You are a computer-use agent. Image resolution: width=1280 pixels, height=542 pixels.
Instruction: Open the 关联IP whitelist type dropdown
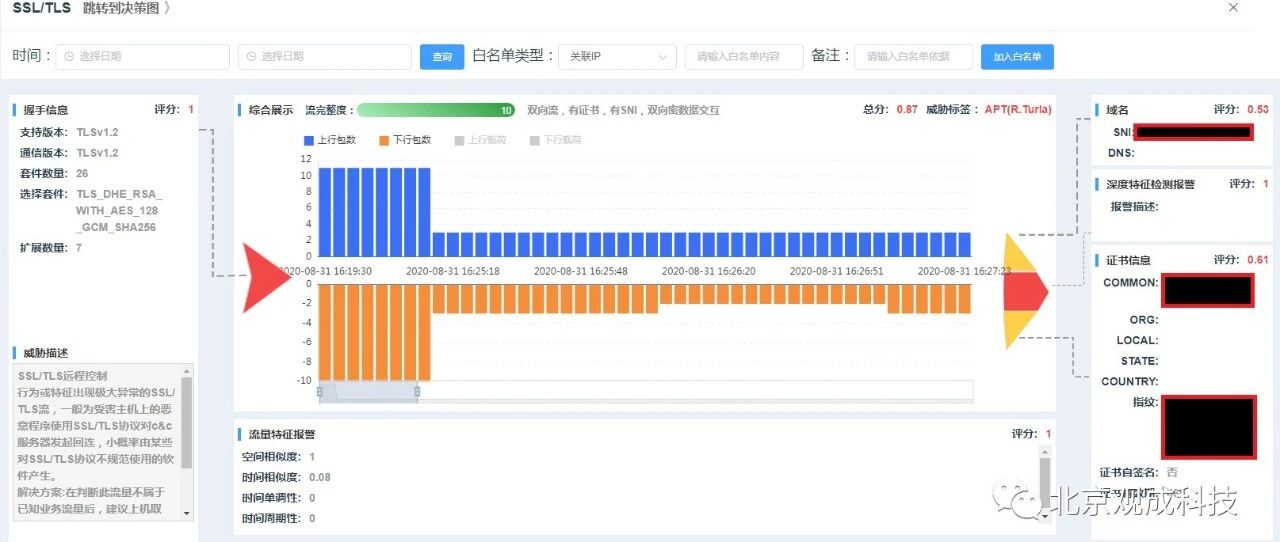[617, 57]
